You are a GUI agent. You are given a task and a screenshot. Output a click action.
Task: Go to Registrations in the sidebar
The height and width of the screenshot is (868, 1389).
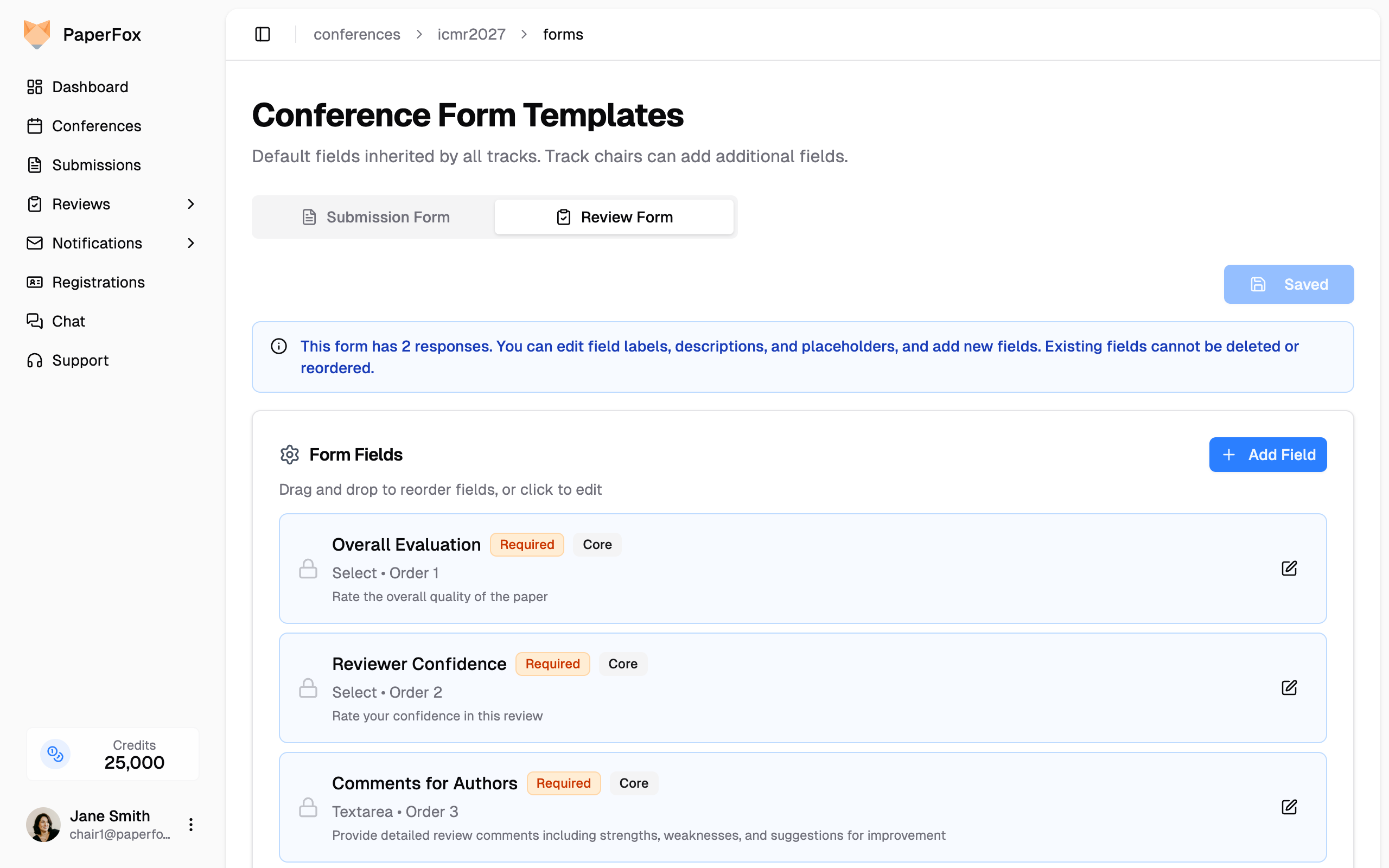click(x=98, y=283)
